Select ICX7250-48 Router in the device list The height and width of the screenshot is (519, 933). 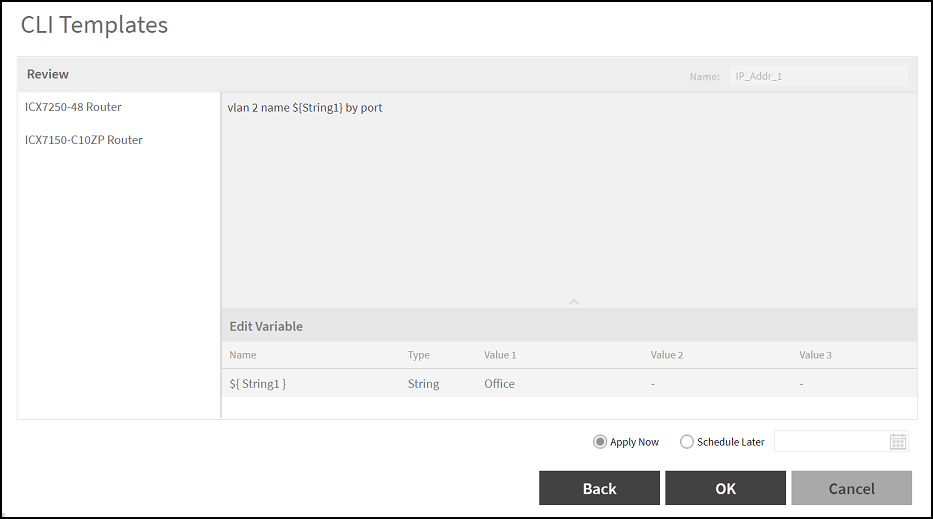(x=73, y=107)
